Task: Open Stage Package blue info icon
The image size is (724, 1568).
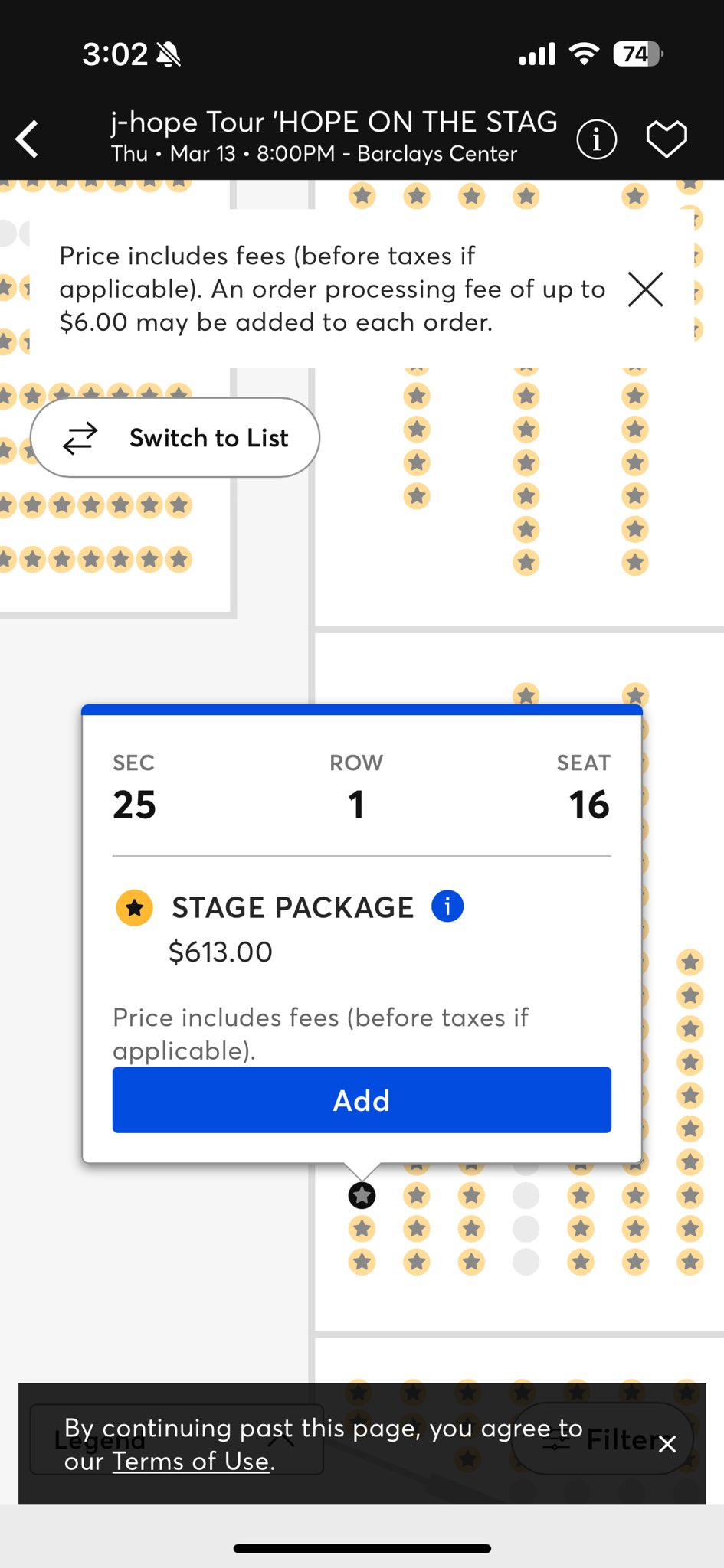Action: click(x=447, y=906)
